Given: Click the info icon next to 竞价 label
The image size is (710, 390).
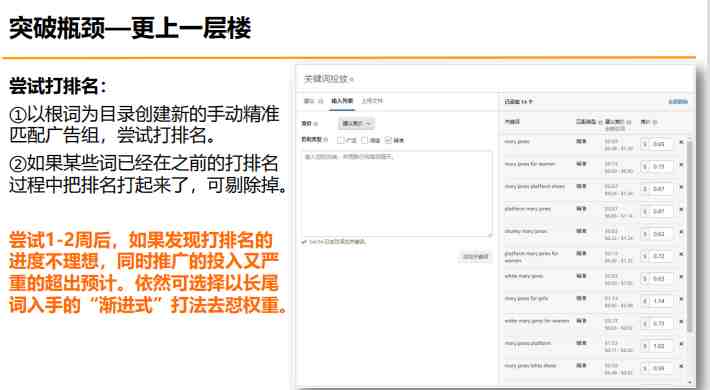Looking at the screenshot, I should tap(316, 124).
